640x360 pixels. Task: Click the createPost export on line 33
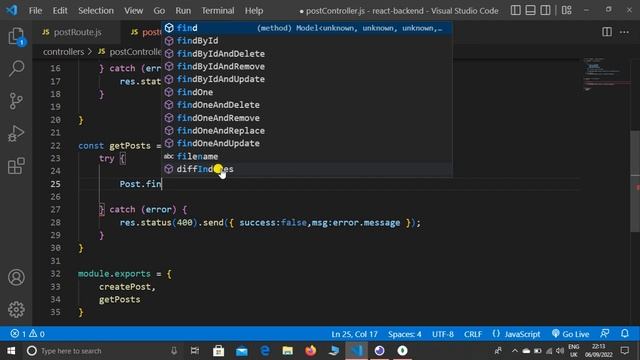[124, 287]
